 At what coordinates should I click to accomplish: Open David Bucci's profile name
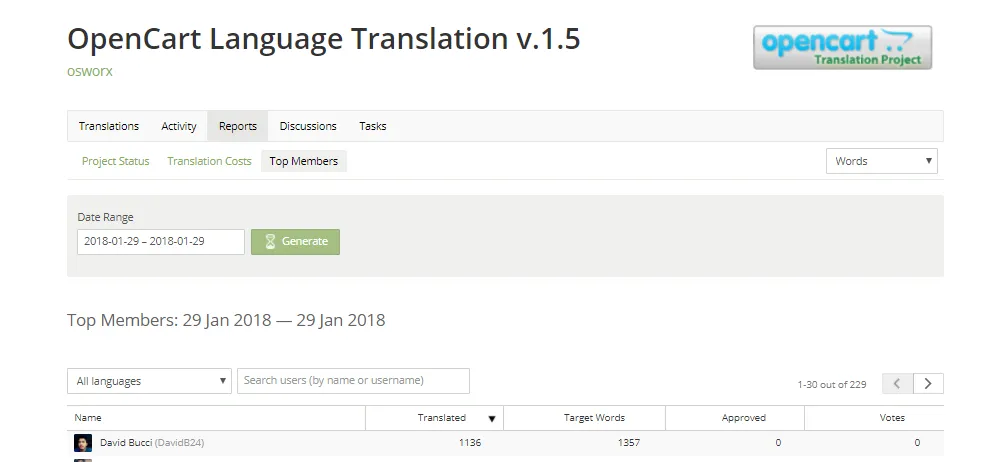[126, 442]
